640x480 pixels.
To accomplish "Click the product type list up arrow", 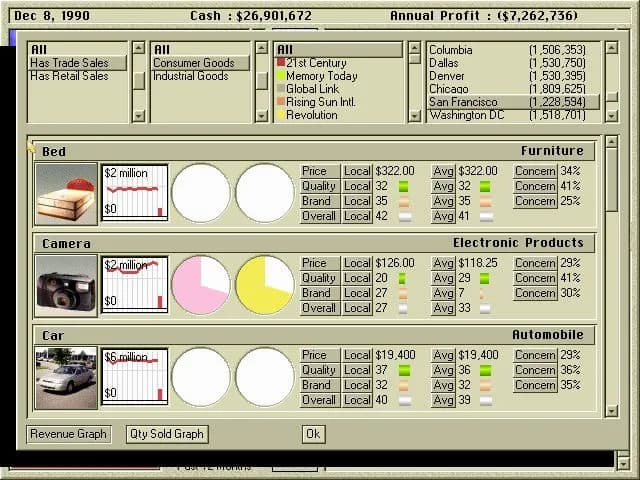I will [x=262, y=49].
